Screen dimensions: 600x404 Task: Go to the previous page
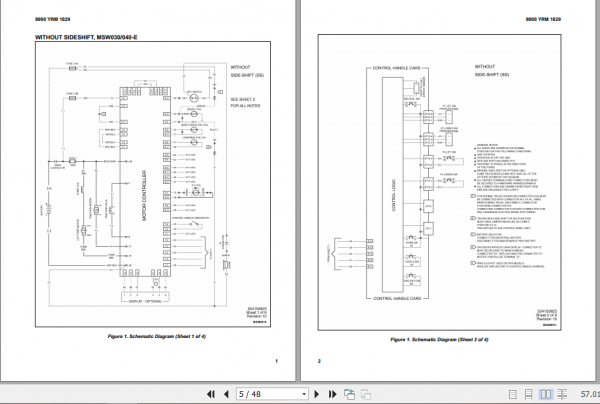click(226, 394)
